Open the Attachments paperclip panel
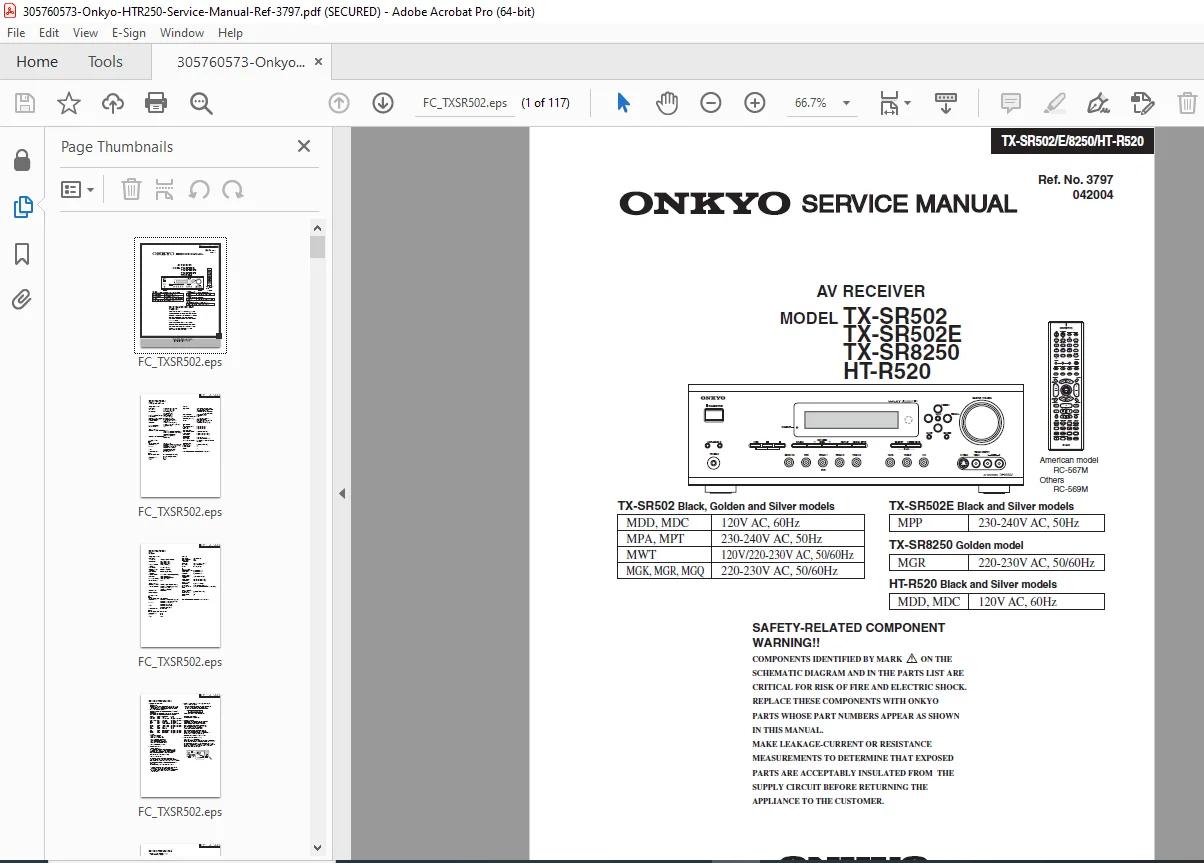This screenshot has width=1204, height=863. click(22, 299)
